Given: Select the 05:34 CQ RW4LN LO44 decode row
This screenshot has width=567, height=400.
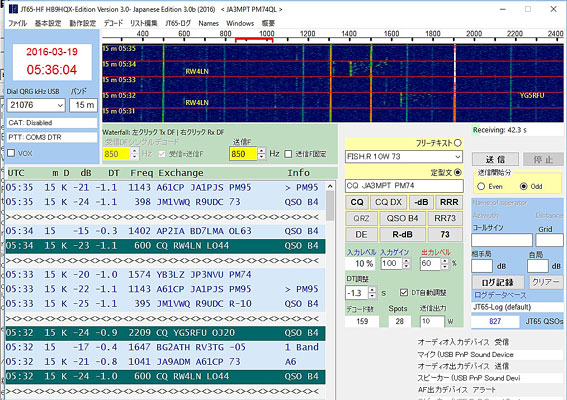Looking at the screenshot, I should [165, 246].
